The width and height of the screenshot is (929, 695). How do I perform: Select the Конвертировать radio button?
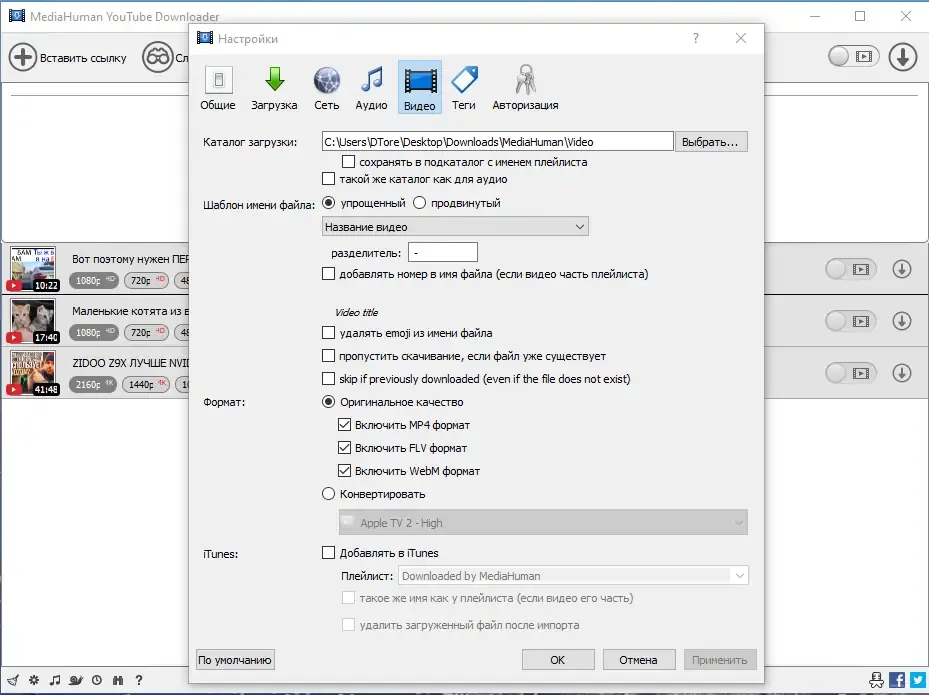click(328, 494)
